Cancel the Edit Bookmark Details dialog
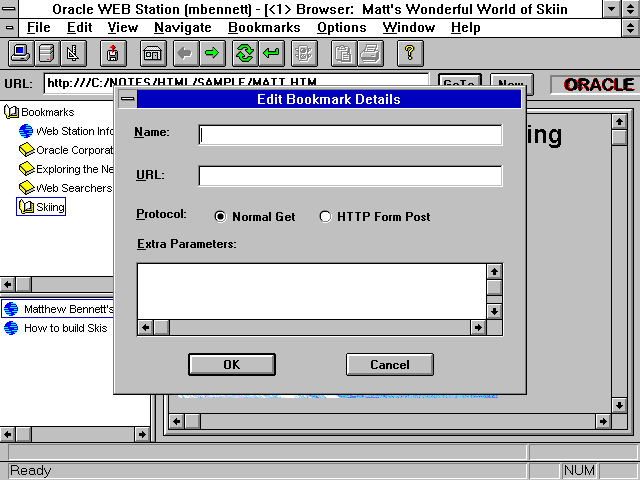 [389, 364]
